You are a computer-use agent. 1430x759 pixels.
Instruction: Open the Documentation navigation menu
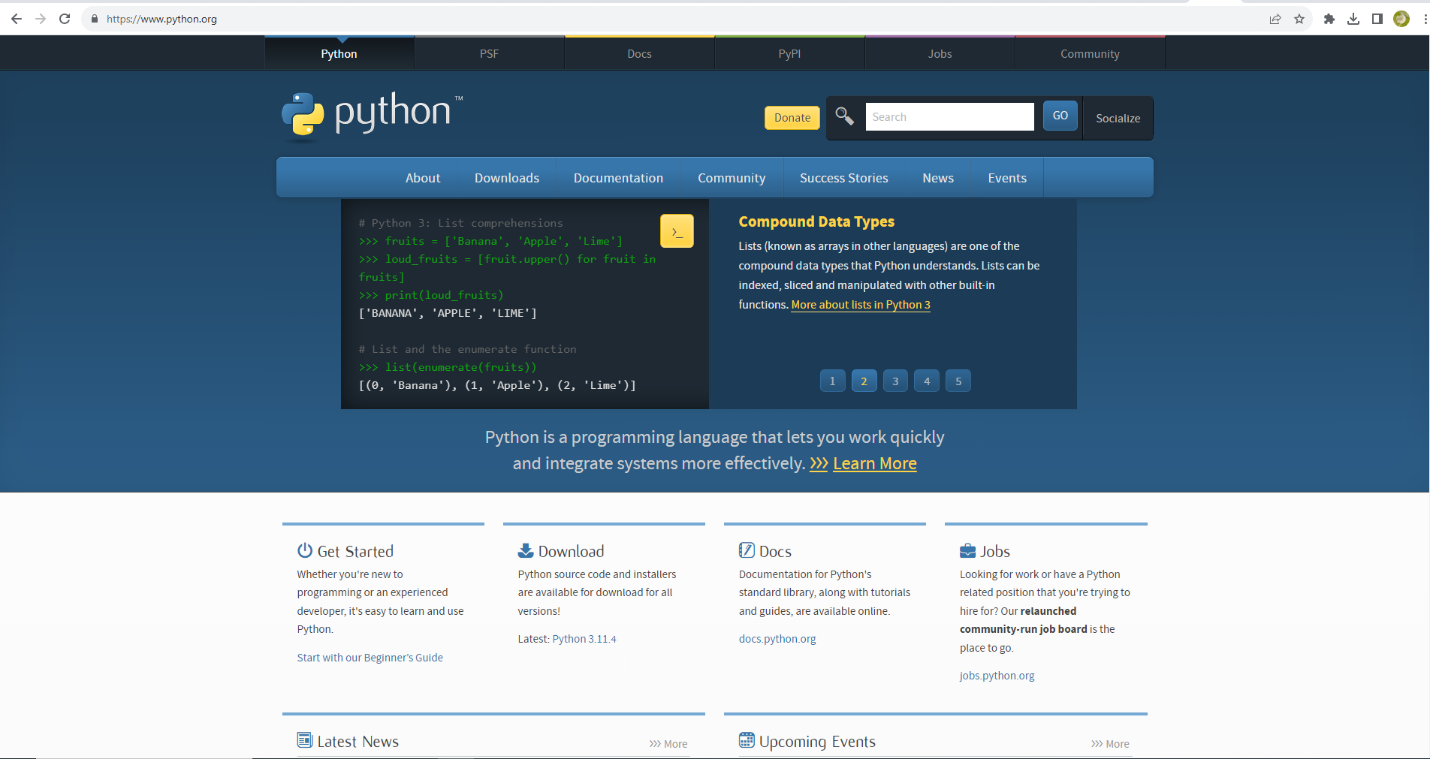pos(618,178)
